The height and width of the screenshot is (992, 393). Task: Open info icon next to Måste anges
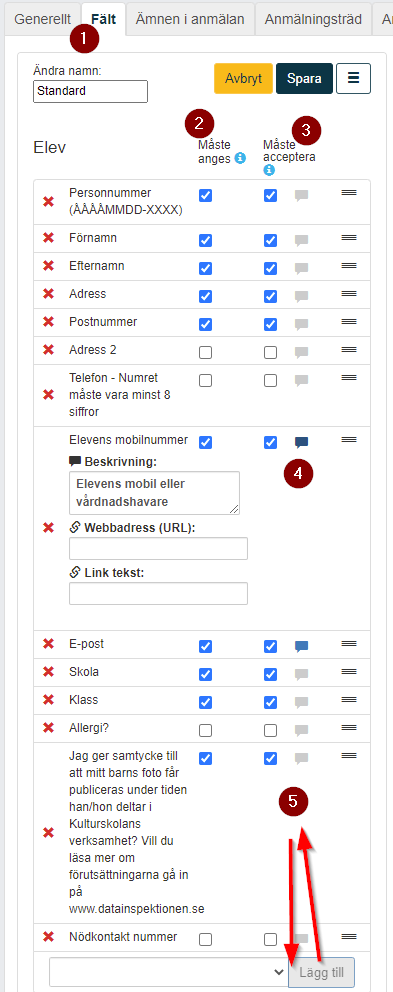click(240, 158)
